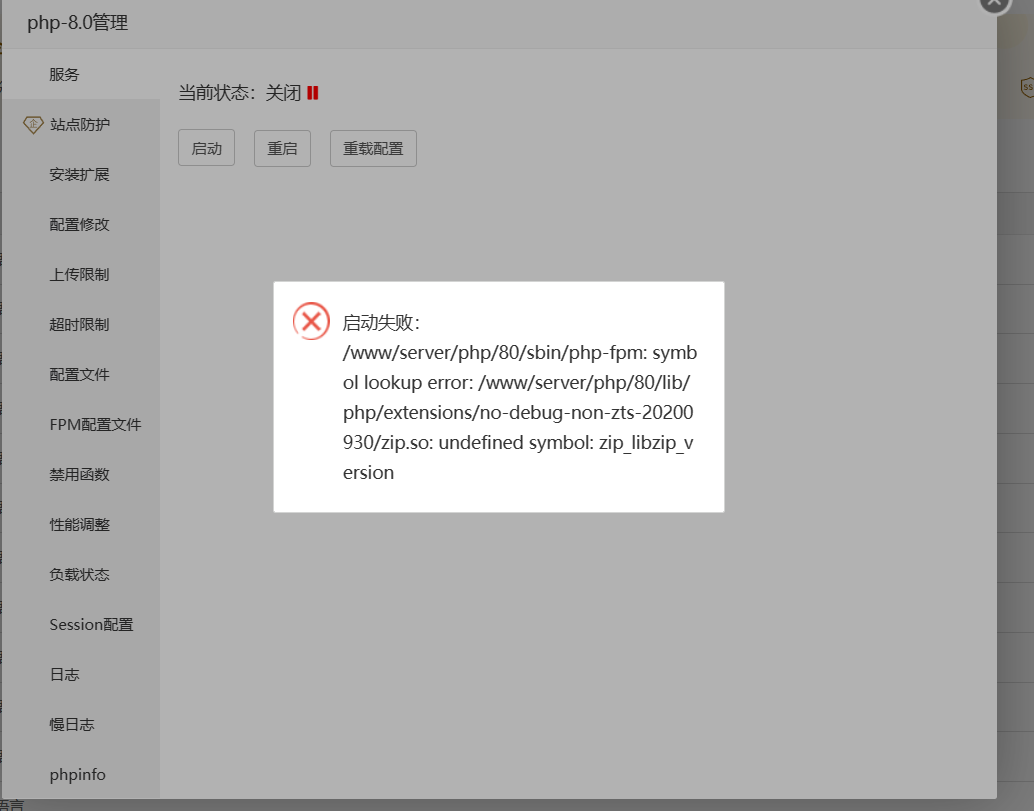Click the red paused status indicator
The image size is (1034, 811).
[313, 93]
